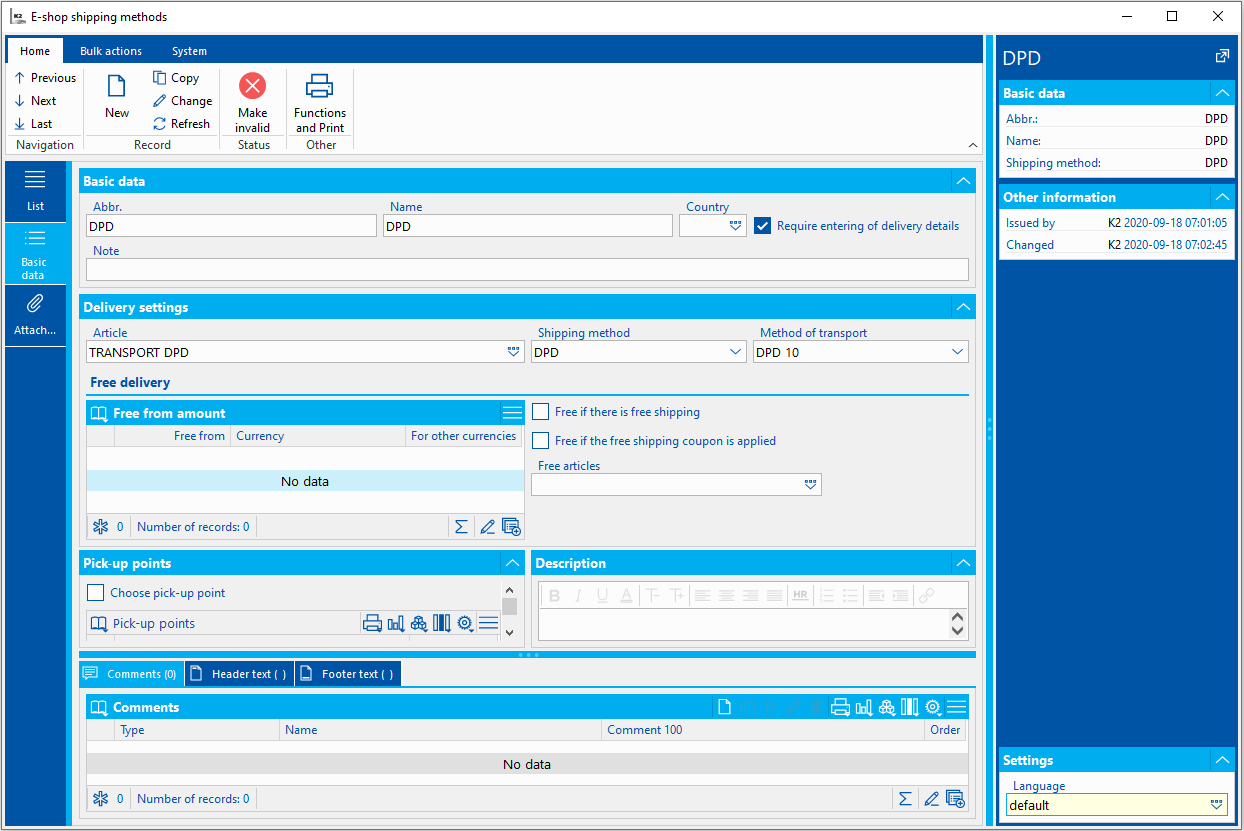Image resolution: width=1244 pixels, height=831 pixels.
Task: Click edit pencil in Free from amount footer
Action: [x=487, y=527]
